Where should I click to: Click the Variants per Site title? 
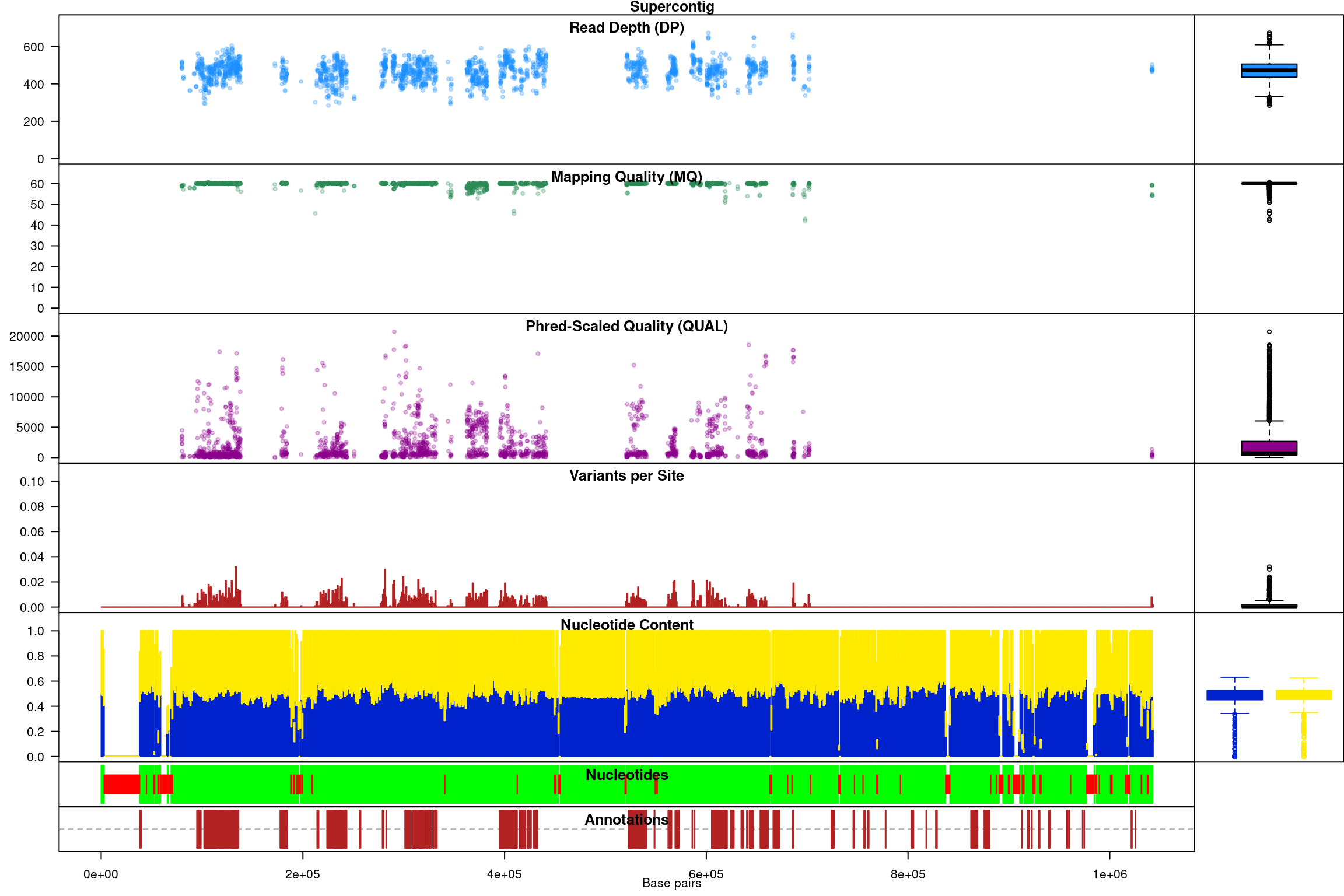click(x=626, y=475)
